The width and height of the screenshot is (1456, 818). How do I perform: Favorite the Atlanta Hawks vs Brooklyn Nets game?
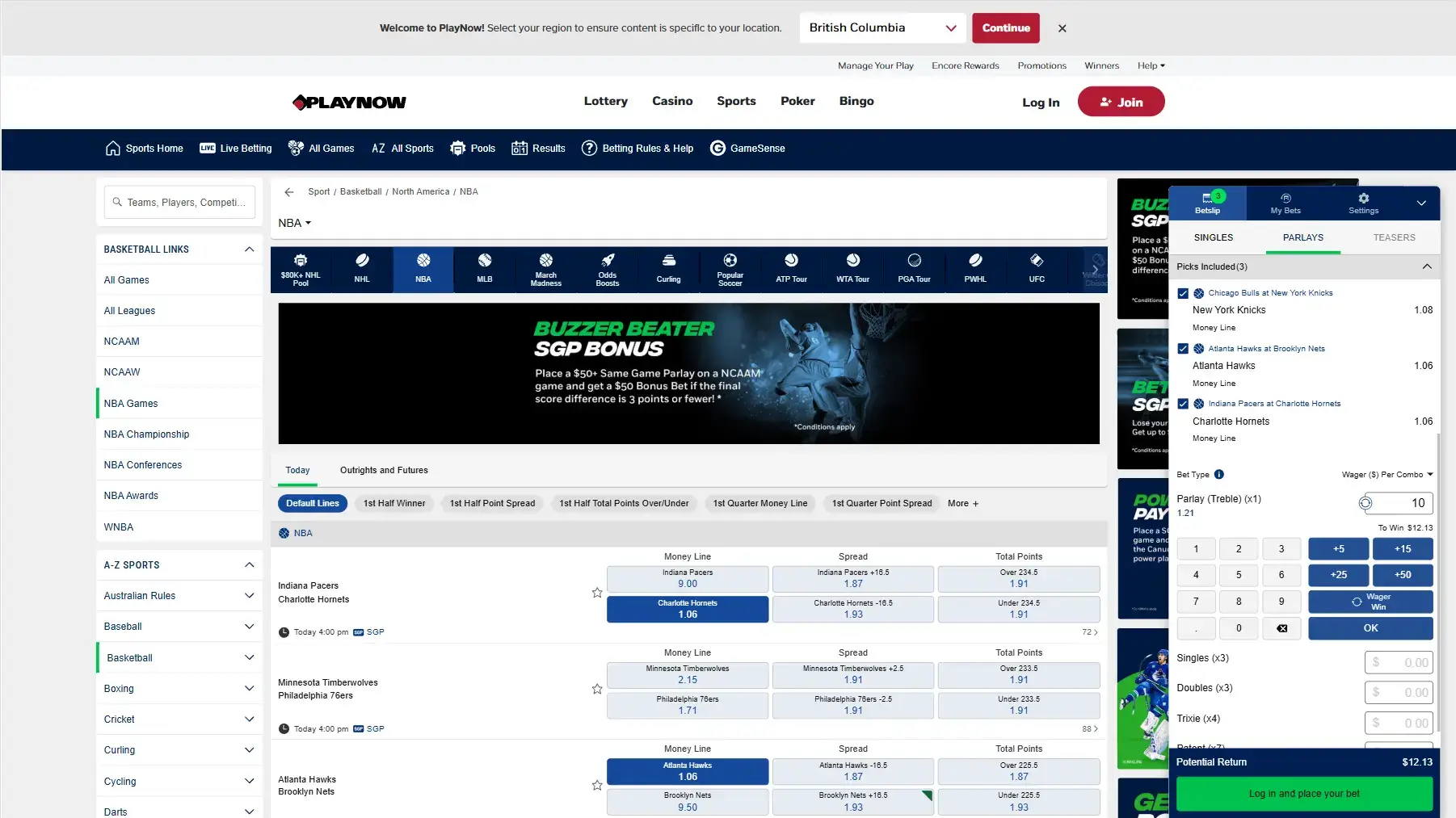coord(597,785)
